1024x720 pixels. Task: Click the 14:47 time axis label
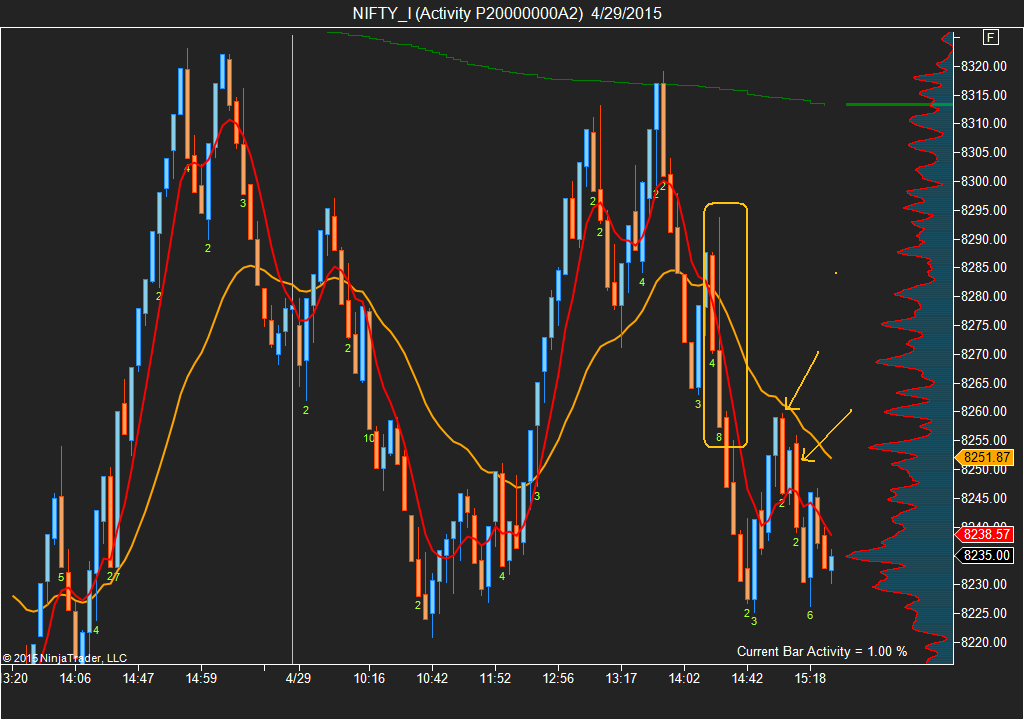point(138,678)
